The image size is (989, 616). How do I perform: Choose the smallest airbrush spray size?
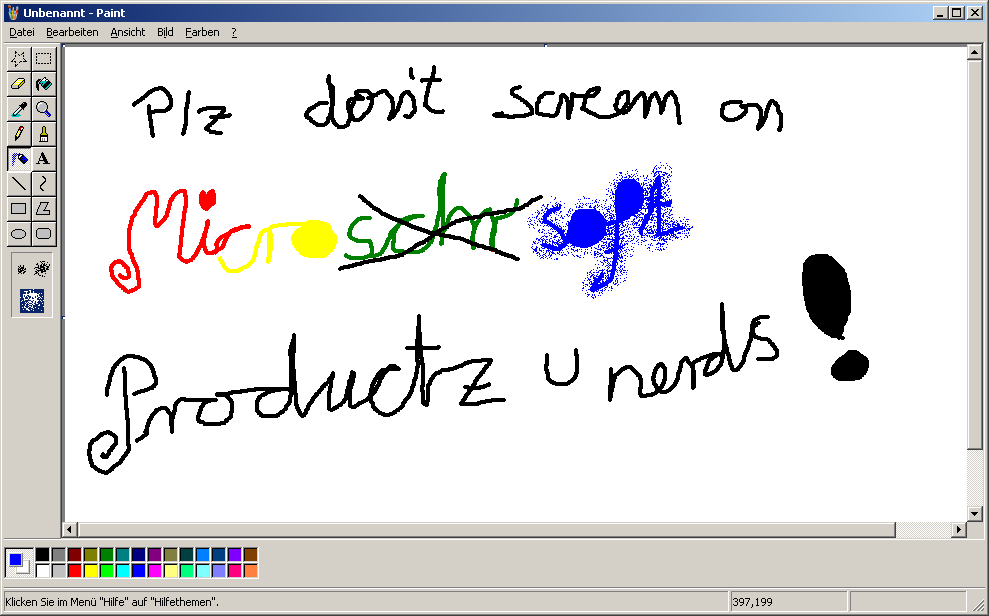pos(22,269)
